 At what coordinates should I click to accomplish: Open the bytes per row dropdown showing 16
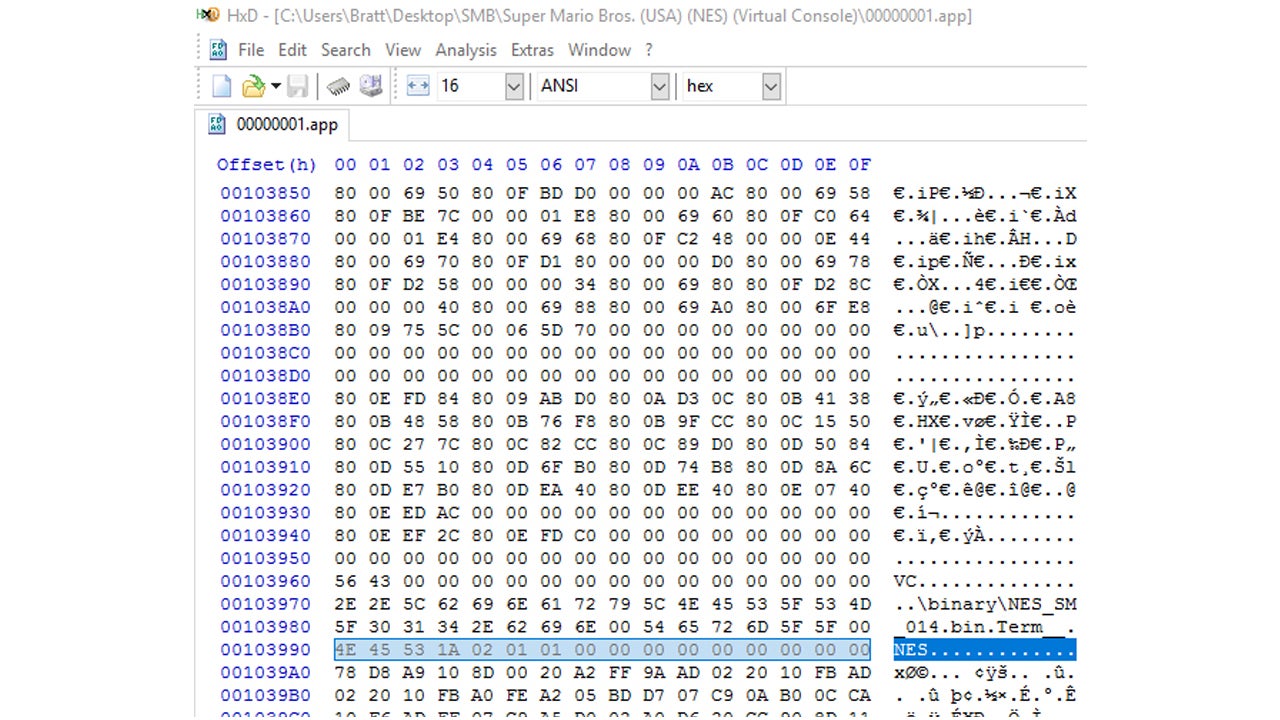(514, 87)
